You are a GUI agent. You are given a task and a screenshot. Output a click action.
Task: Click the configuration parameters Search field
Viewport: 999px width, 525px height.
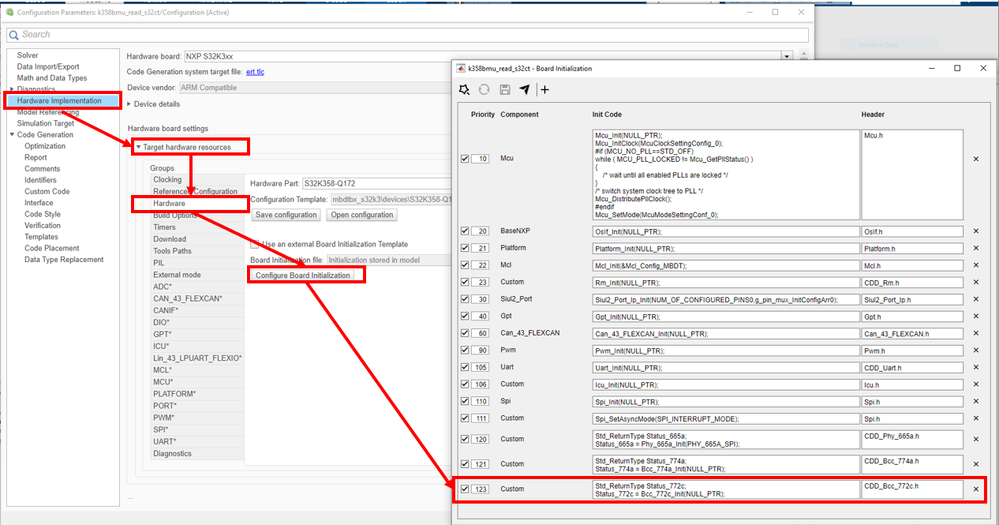(408, 35)
